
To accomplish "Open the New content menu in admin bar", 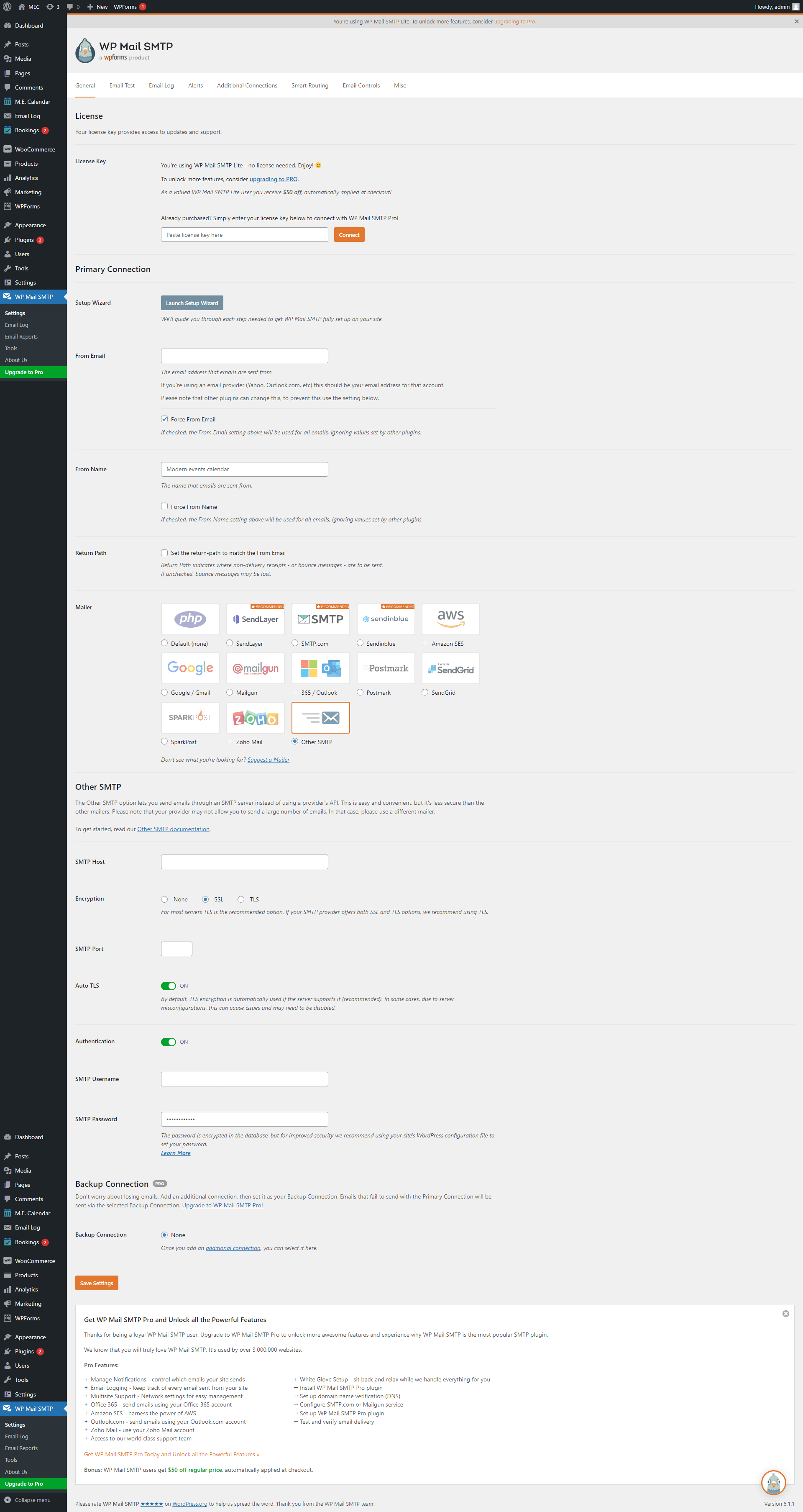I will click(x=97, y=7).
